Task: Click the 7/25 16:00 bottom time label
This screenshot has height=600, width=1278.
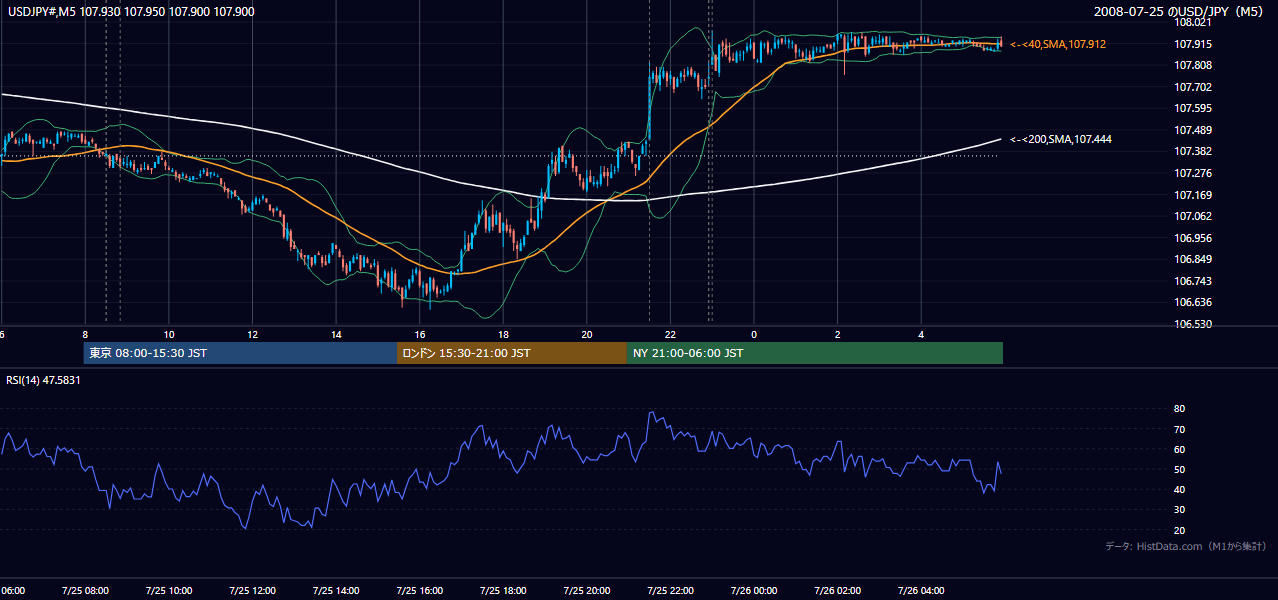Action: click(x=420, y=590)
